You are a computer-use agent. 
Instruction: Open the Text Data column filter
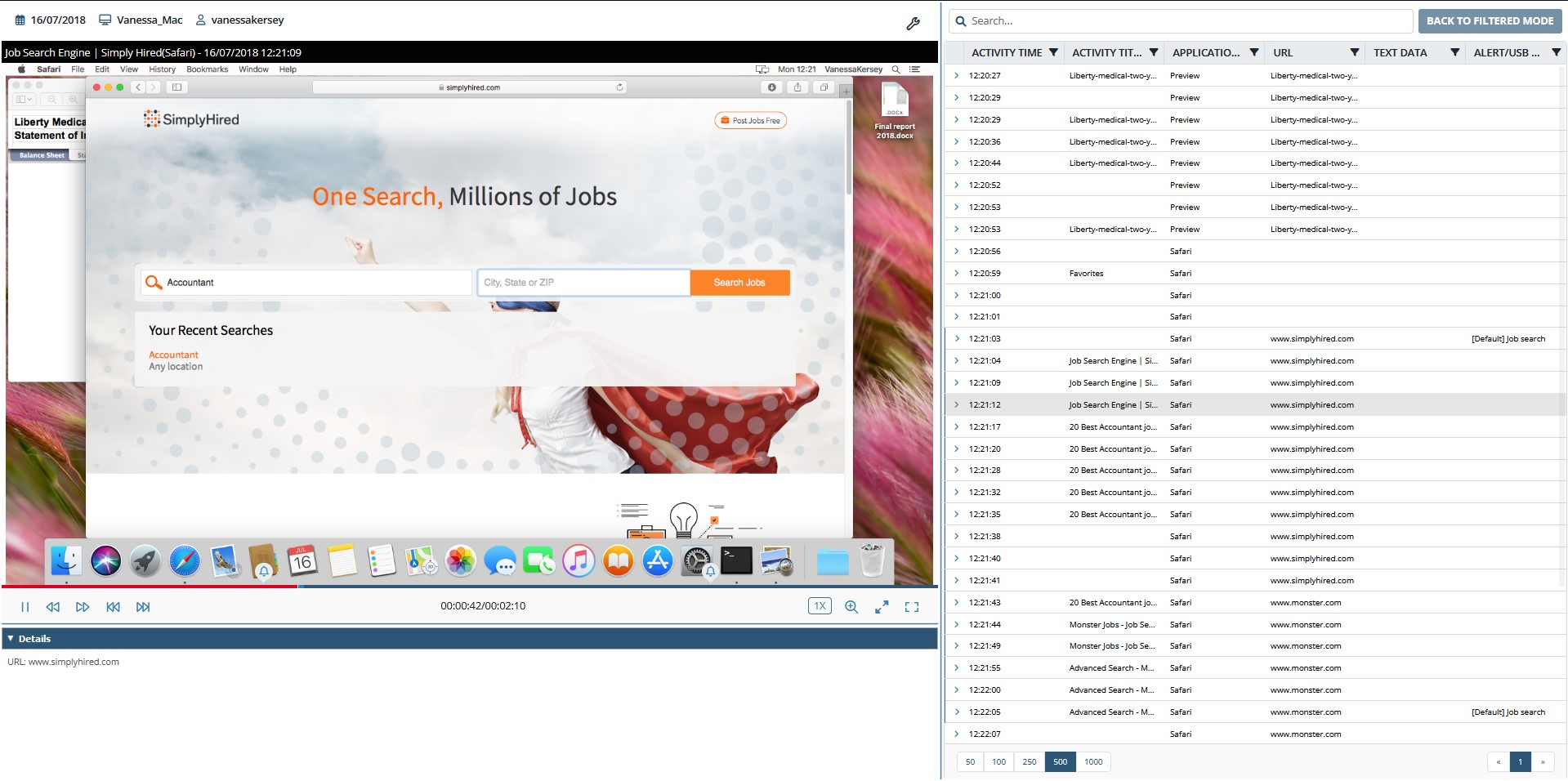(1455, 52)
